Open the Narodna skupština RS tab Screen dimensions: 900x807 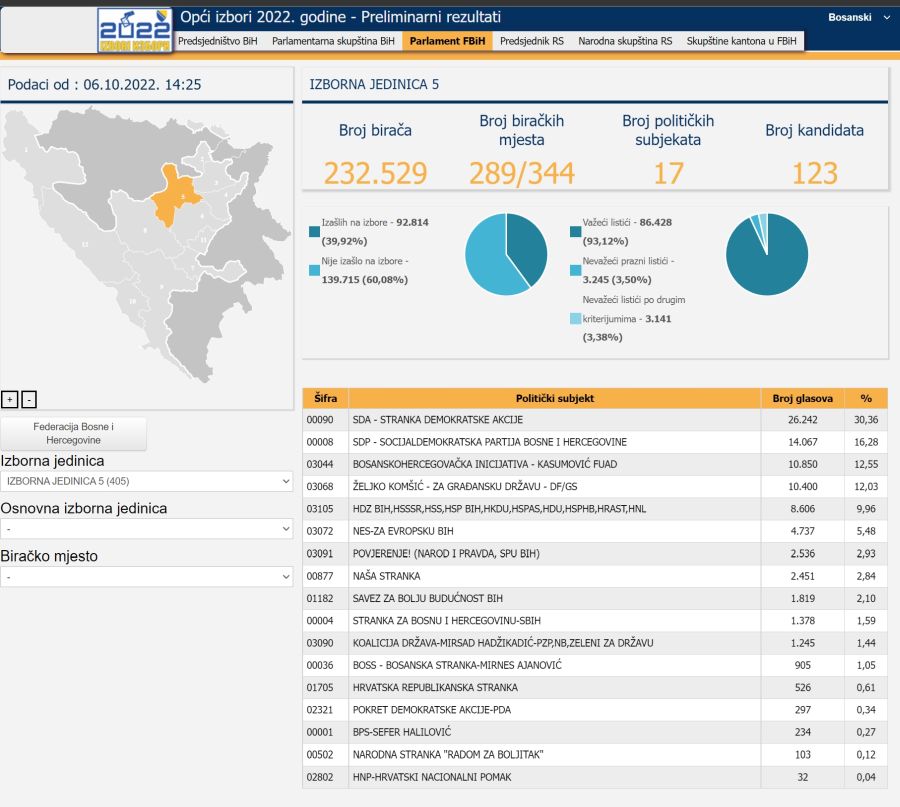pyautogui.click(x=625, y=41)
